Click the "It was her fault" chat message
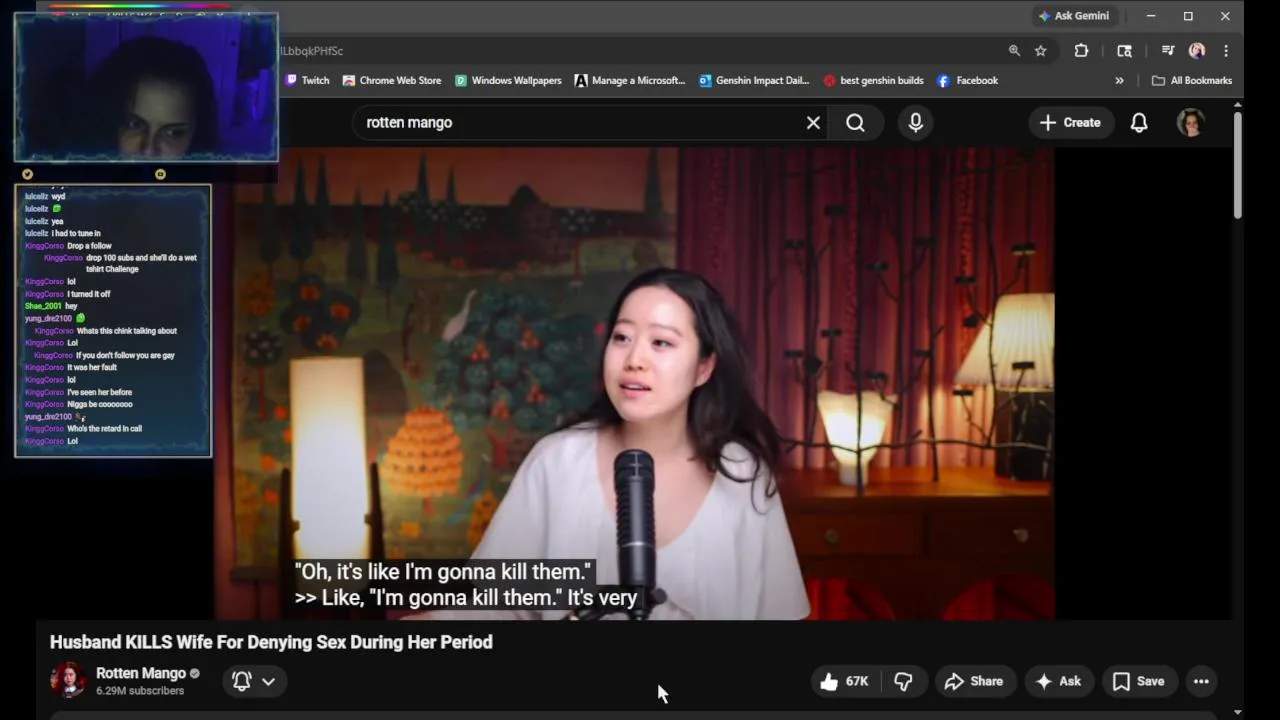1280x720 pixels. click(x=70, y=367)
